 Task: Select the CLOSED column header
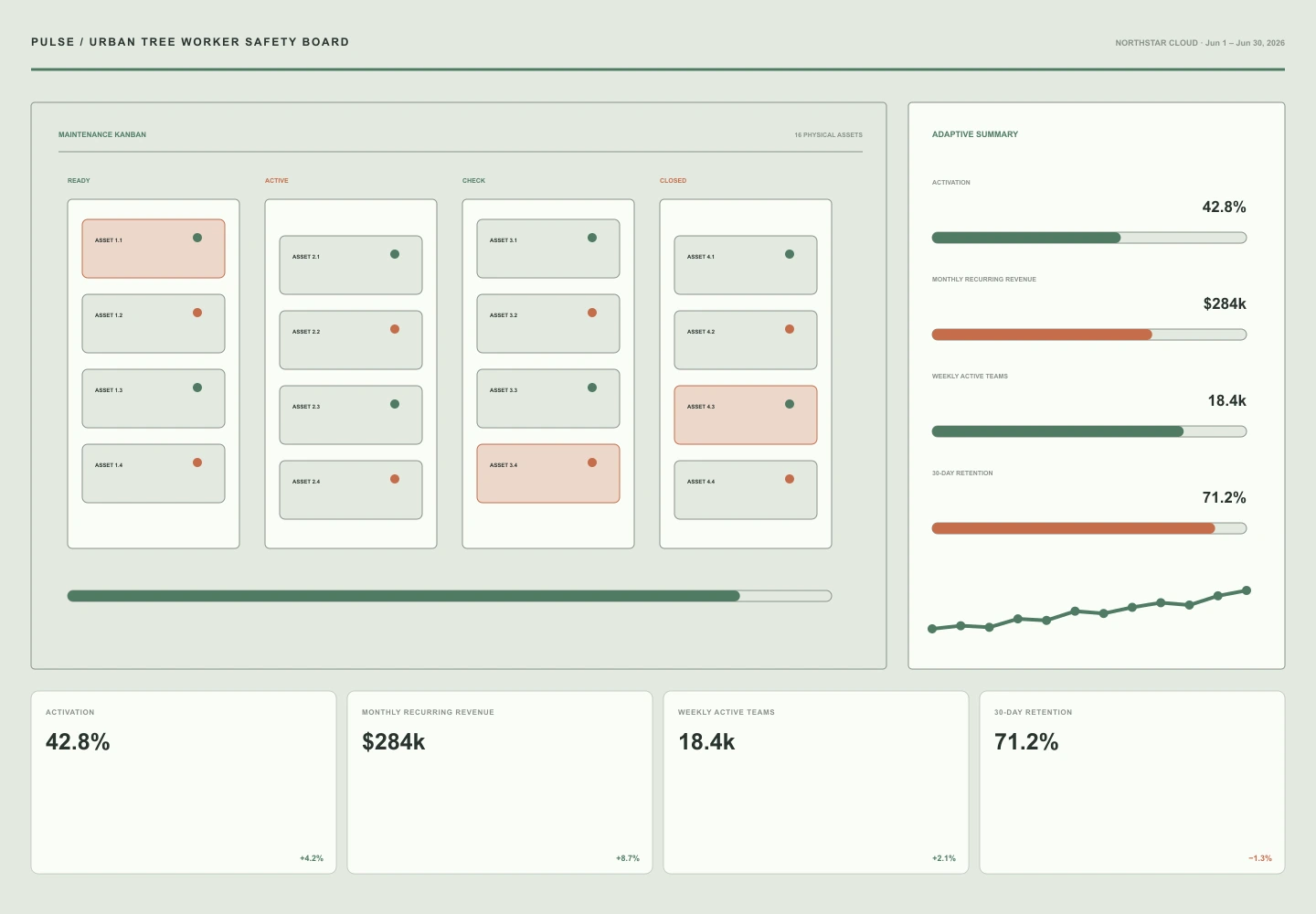pos(673,181)
